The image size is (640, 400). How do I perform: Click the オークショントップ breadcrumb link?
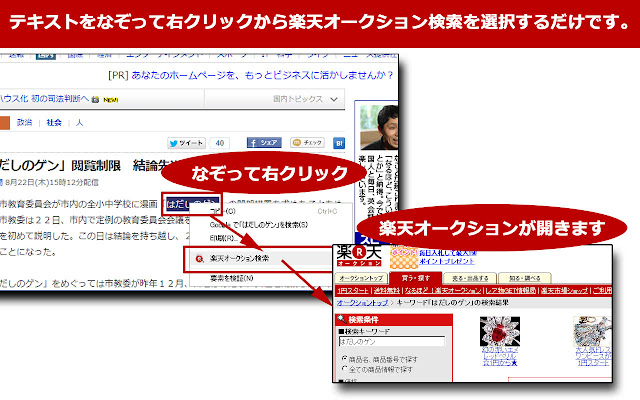click(362, 303)
